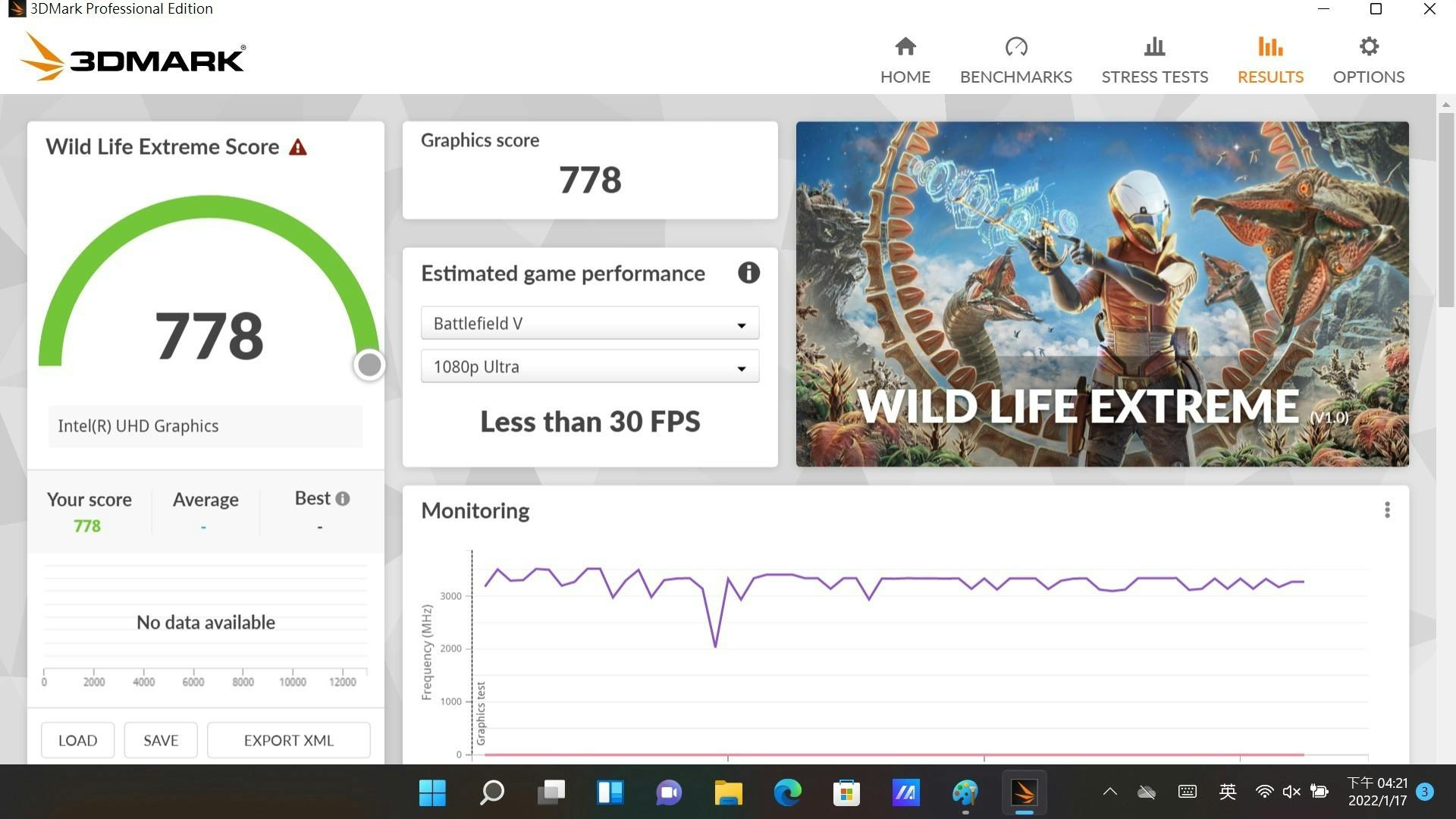Viewport: 1456px width, 819px height.
Task: Open Task View on the taskbar
Action: pos(551,792)
